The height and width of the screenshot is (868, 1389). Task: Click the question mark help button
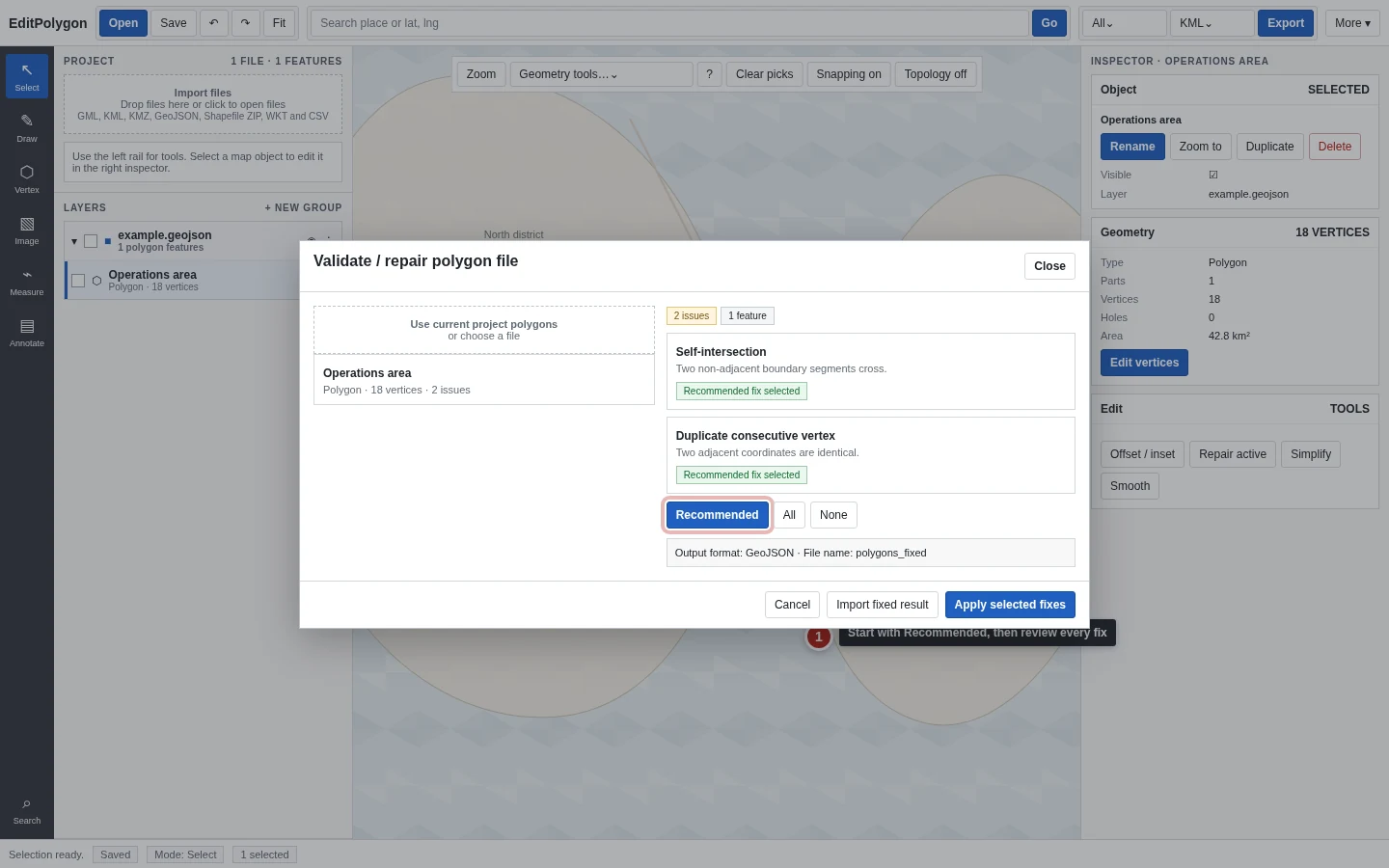(709, 74)
